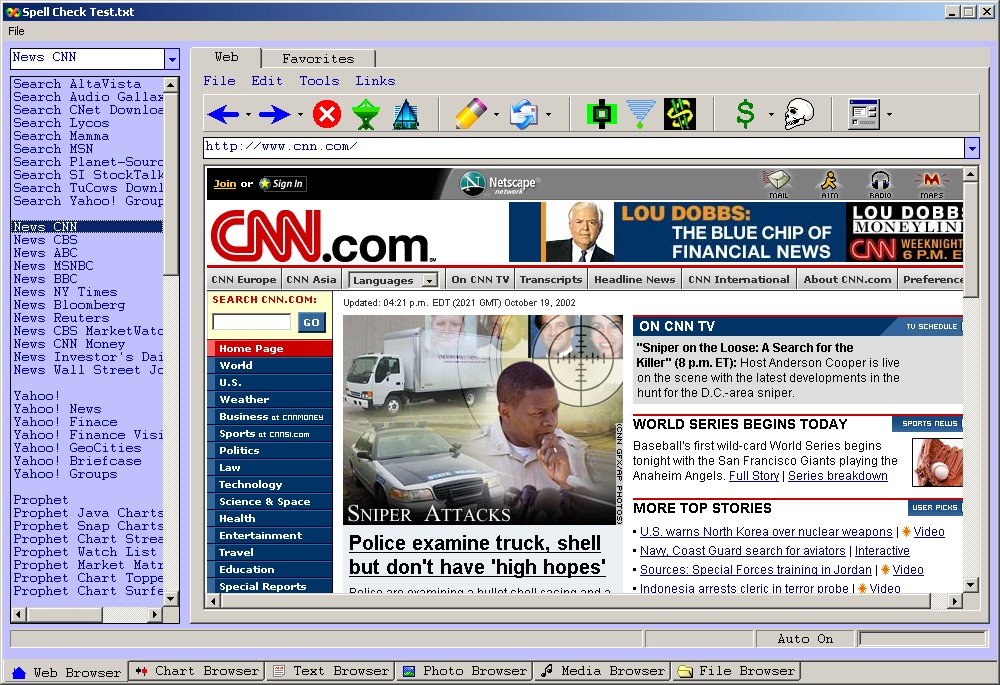
Task: Click the green dollar sign icon
Action: (x=746, y=115)
